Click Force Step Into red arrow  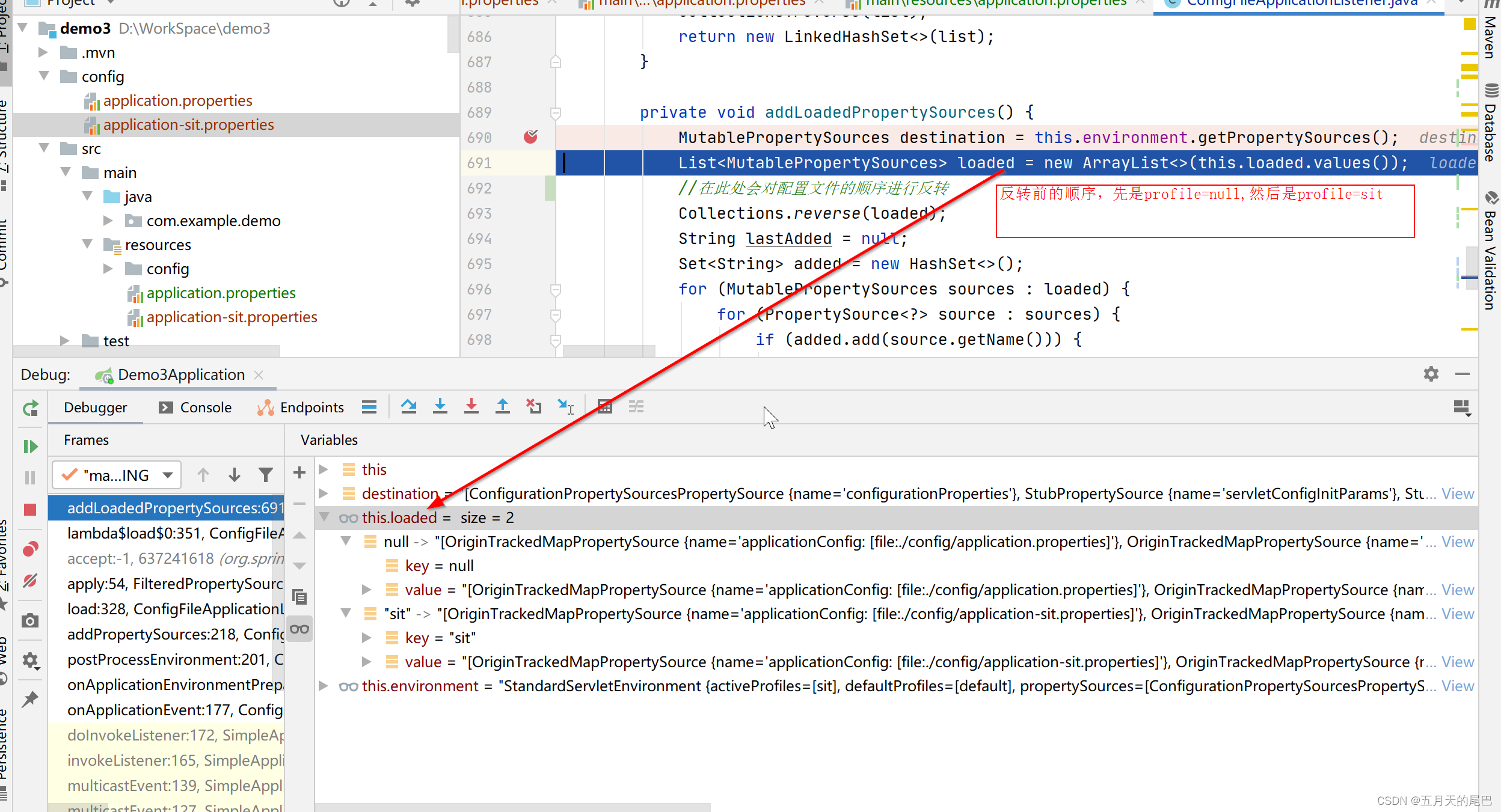471,407
